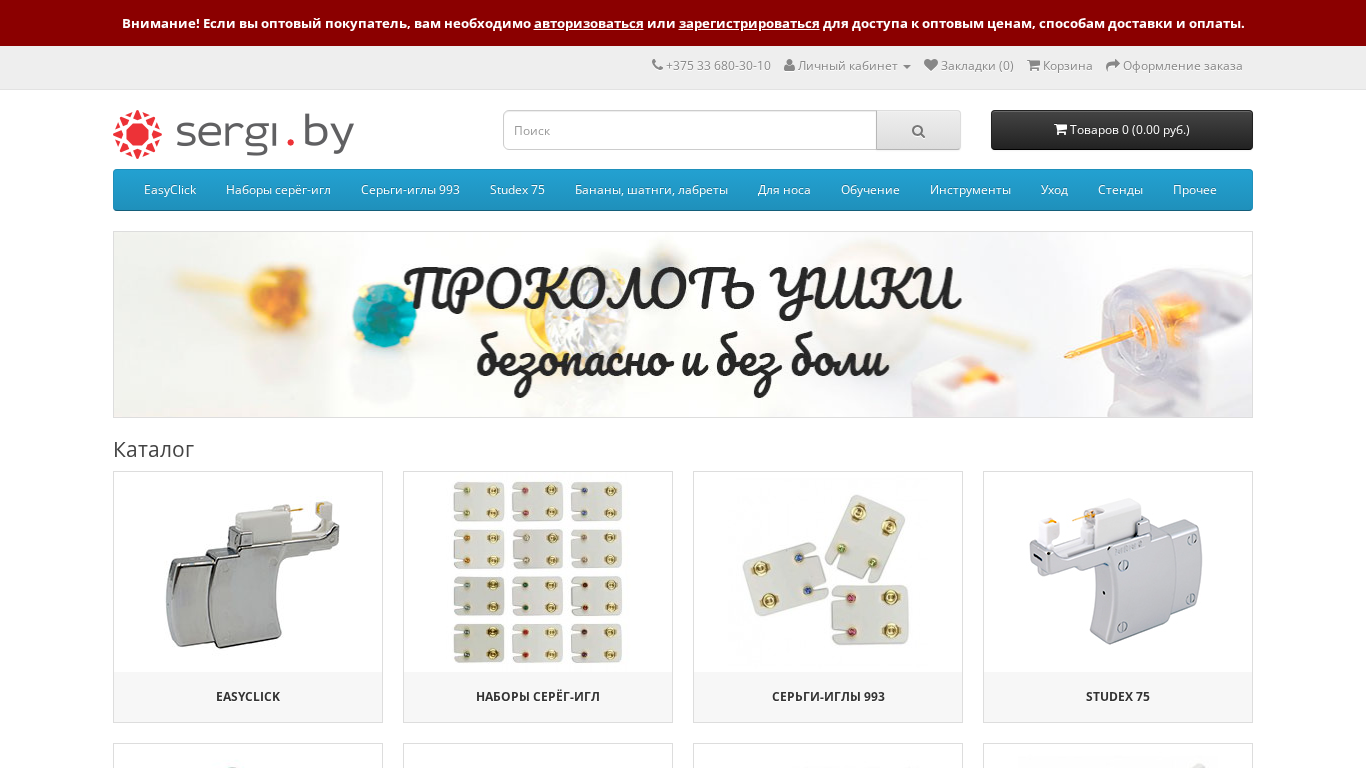Open the Товаров 0 (0.00 руб.) cart button
Viewport: 1366px width, 768px height.
1122,130
